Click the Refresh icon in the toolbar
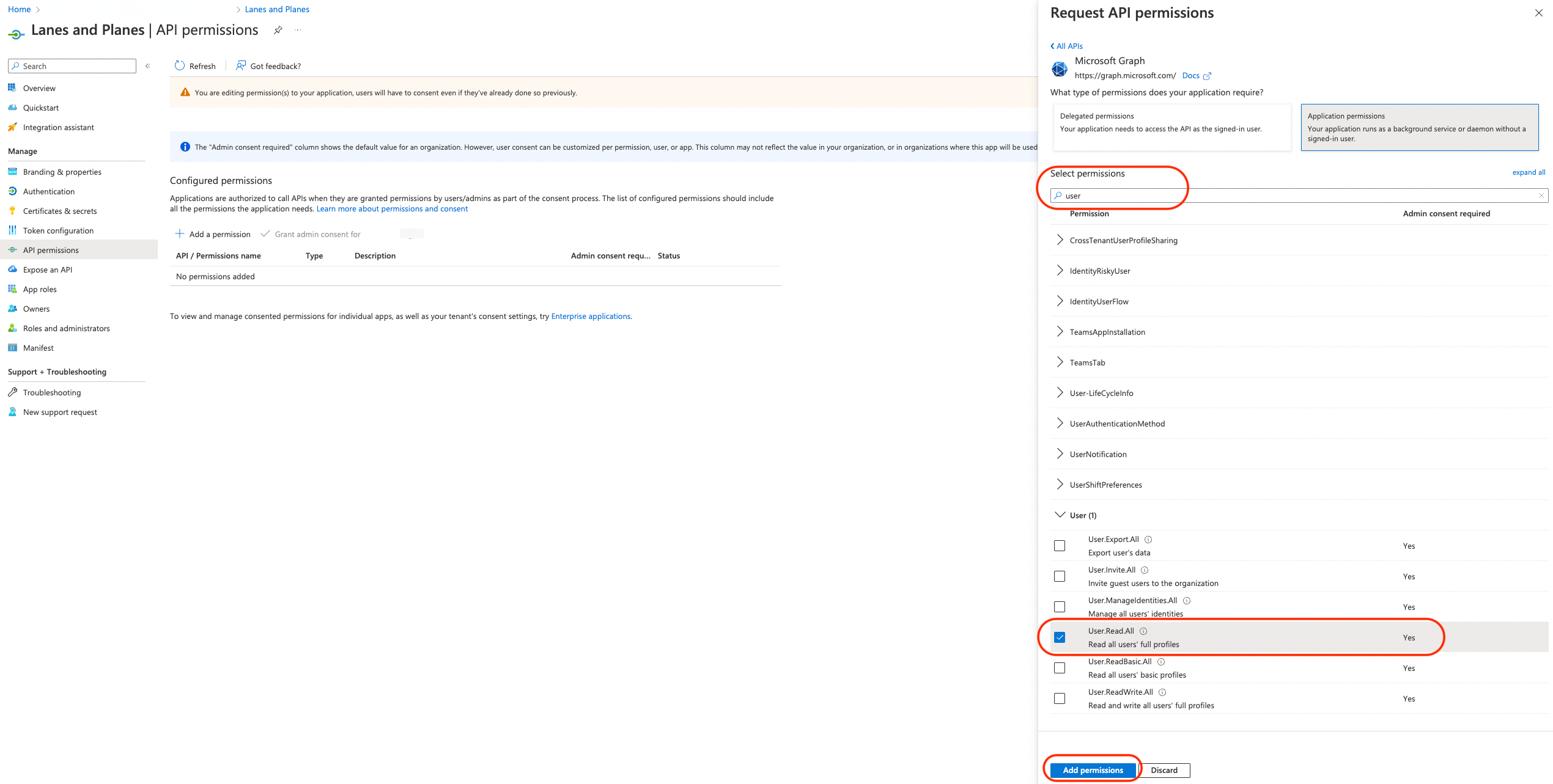This screenshot has width=1553, height=784. tap(180, 65)
